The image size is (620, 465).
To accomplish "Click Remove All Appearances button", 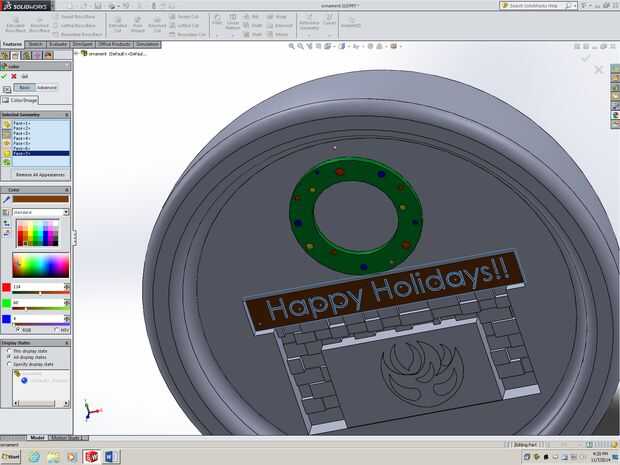I will coord(40,174).
